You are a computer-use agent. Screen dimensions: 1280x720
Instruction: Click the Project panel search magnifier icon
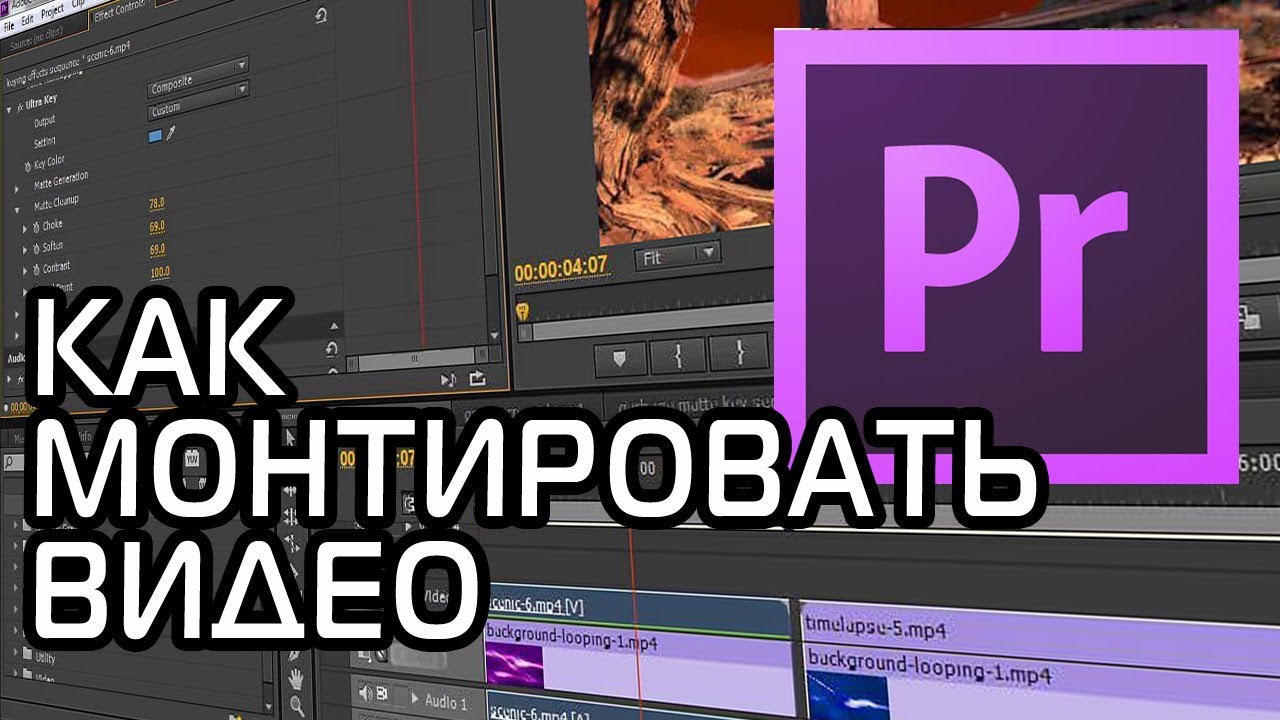tap(8, 462)
